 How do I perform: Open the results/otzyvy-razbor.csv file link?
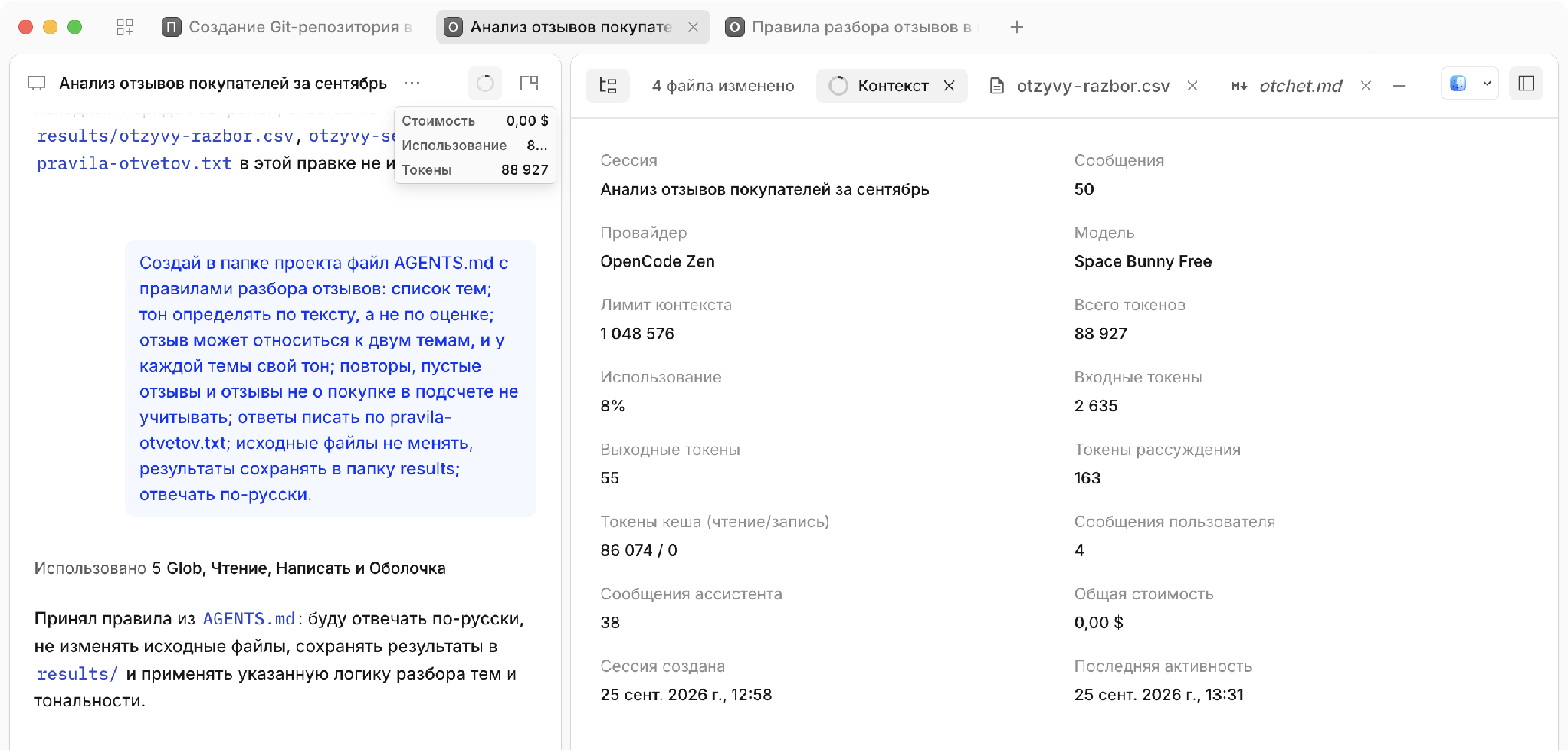pyautogui.click(x=166, y=136)
